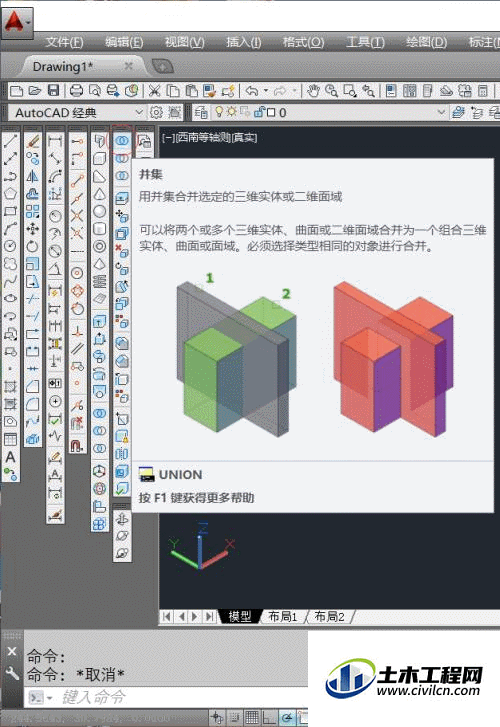Image resolution: width=500 pixels, height=727 pixels.
Task: Open the 文件(F) menu
Action: 64,43
